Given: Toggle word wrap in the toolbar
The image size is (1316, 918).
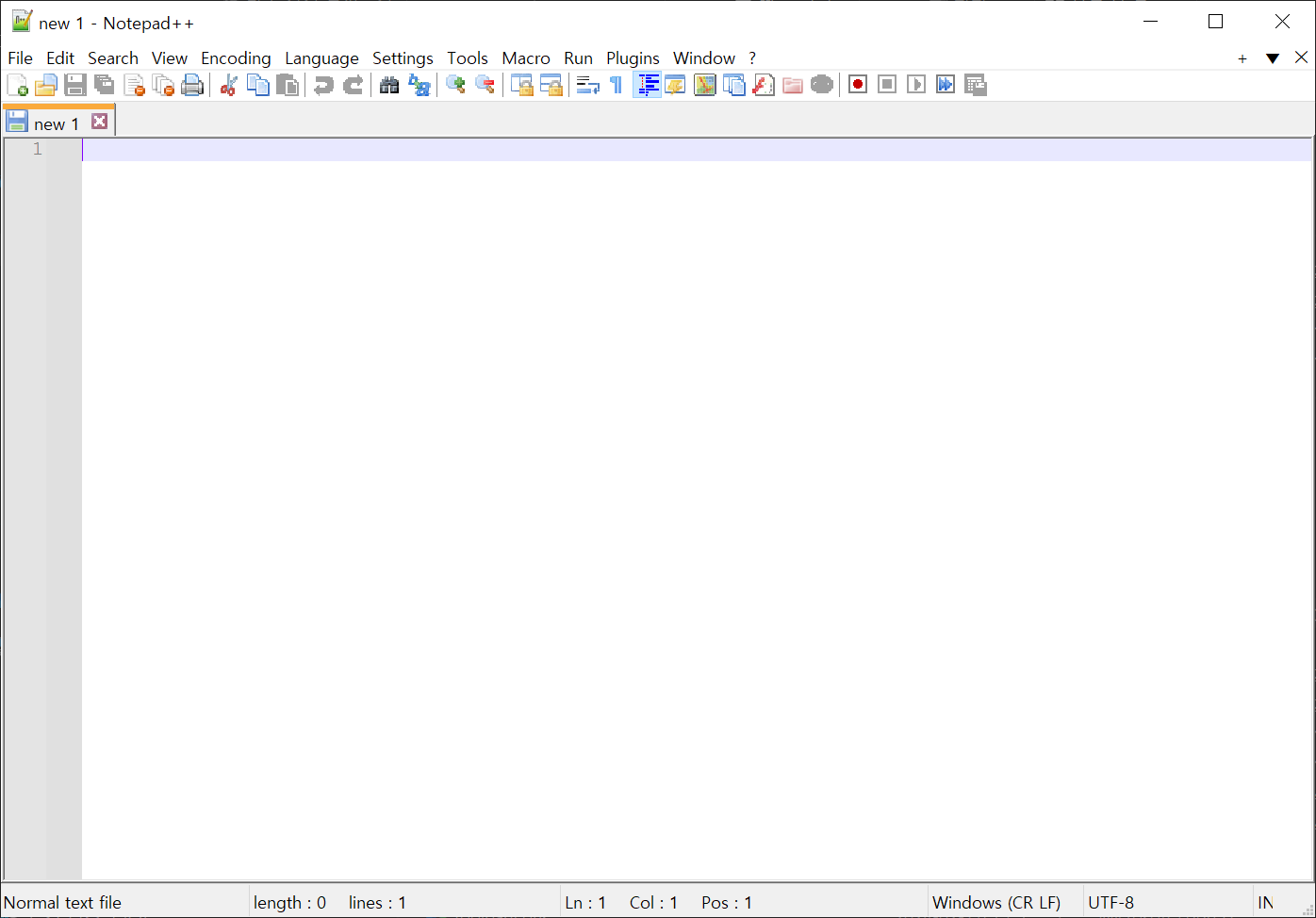Looking at the screenshot, I should (587, 84).
